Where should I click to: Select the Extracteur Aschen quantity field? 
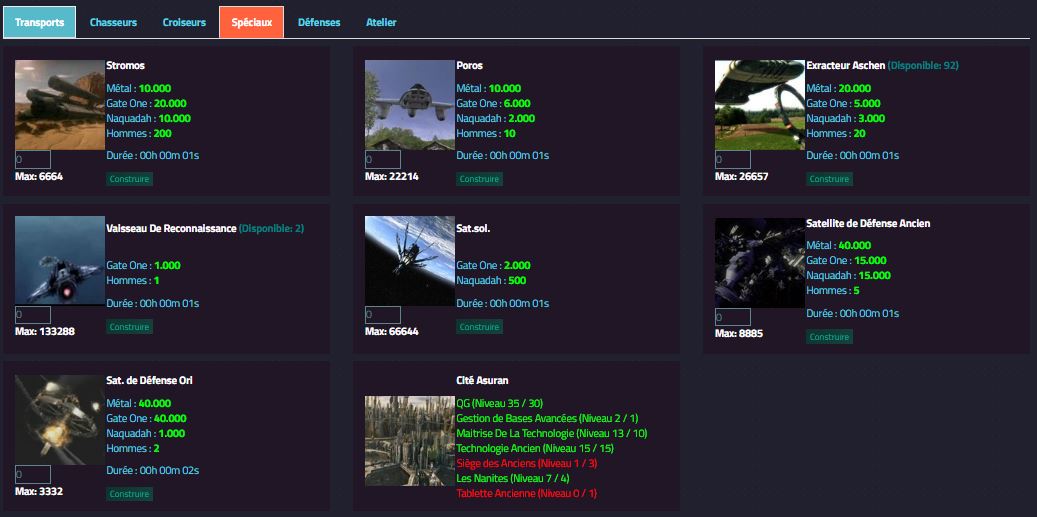(733, 160)
